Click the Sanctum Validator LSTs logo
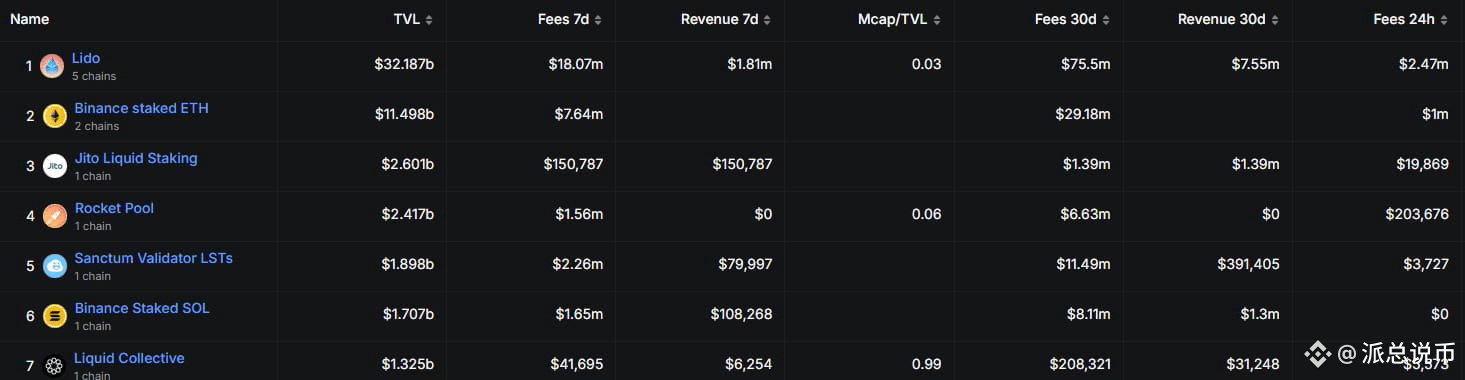Image resolution: width=1465 pixels, height=380 pixels. tap(55, 266)
